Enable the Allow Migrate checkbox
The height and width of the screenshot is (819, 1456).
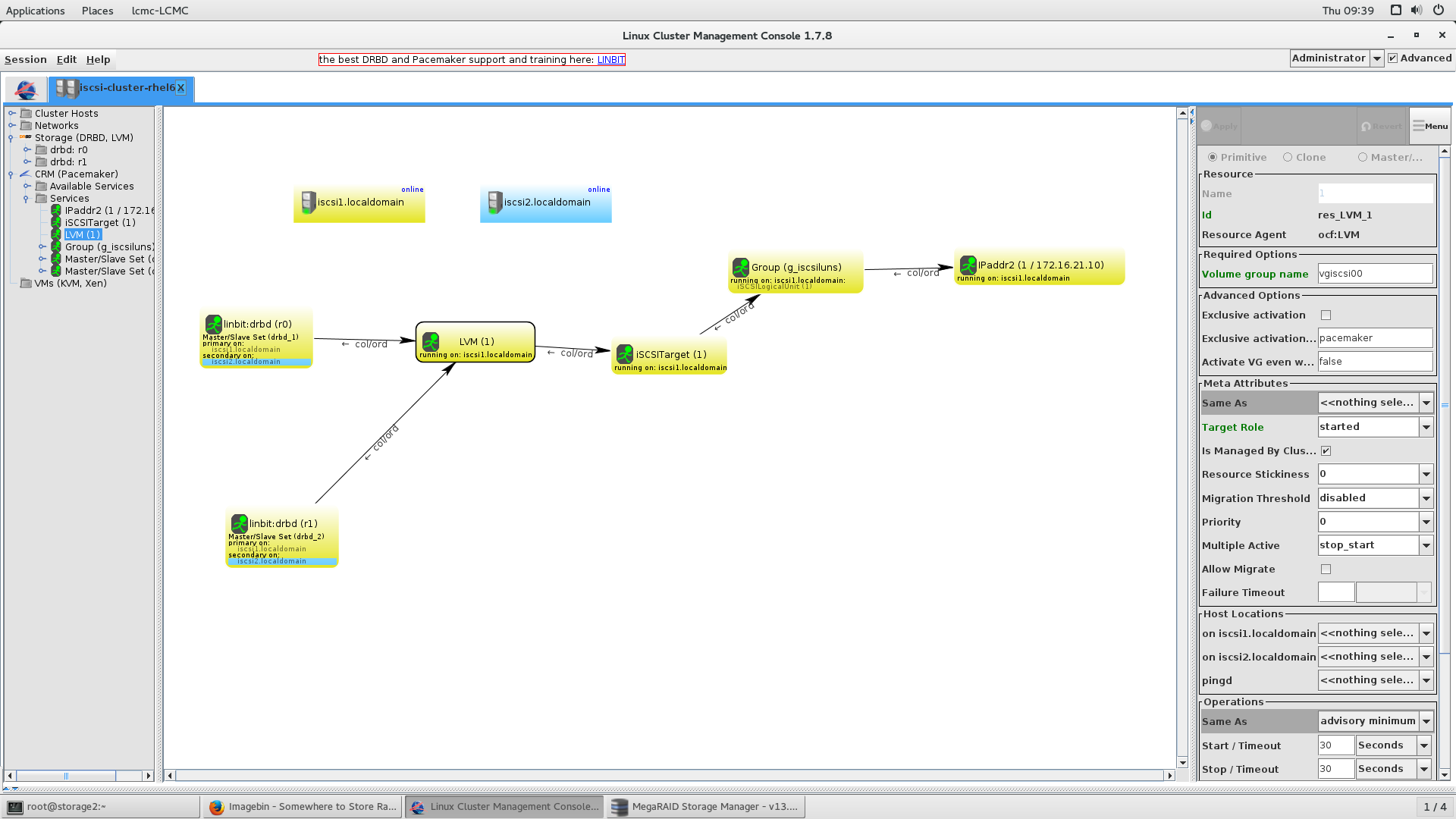click(1326, 569)
